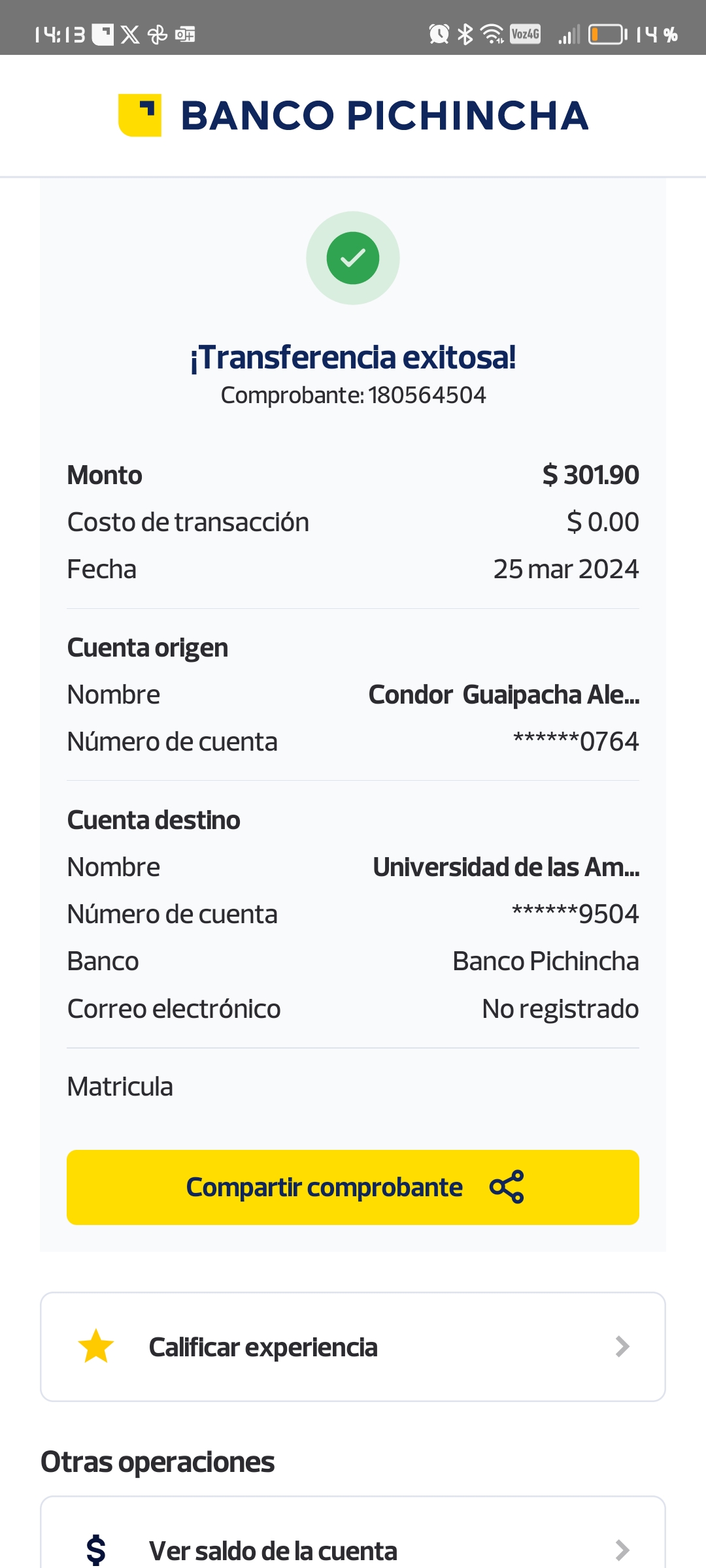The width and height of the screenshot is (706, 1568).
Task: Tap the truncated destination name Universidad de las Am
Action: (505, 867)
